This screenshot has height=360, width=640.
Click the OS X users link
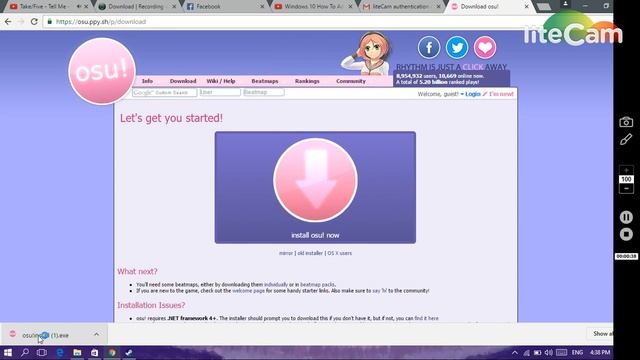[339, 253]
